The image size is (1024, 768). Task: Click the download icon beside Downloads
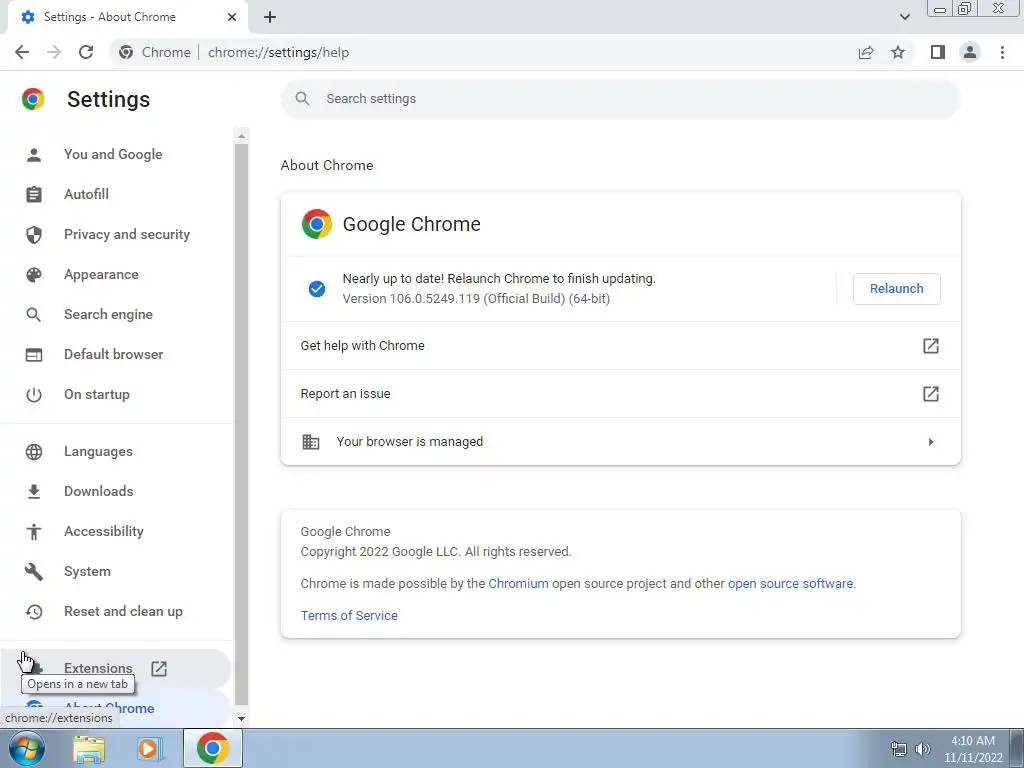tap(34, 491)
